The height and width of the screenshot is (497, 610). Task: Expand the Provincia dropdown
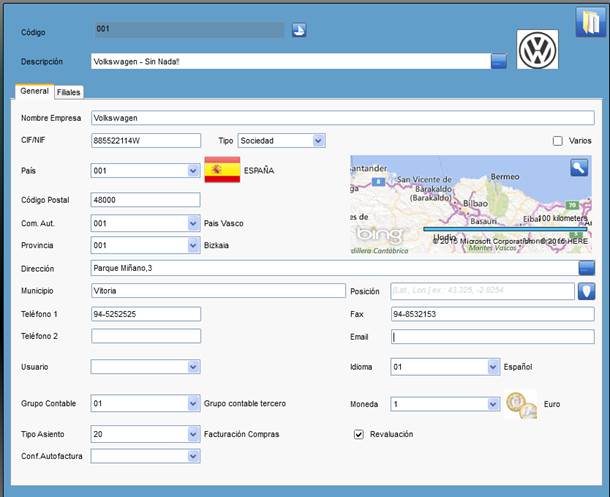[193, 245]
